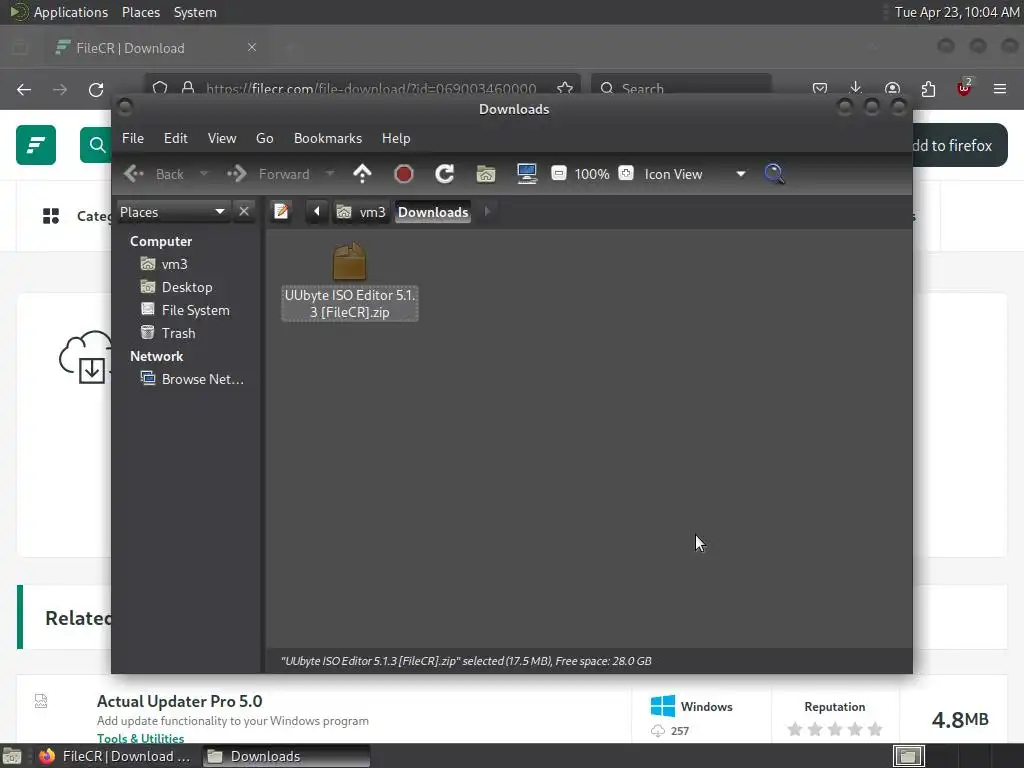Image resolution: width=1024 pixels, height=768 pixels.
Task: Reload the Firefox page
Action: pos(96,89)
